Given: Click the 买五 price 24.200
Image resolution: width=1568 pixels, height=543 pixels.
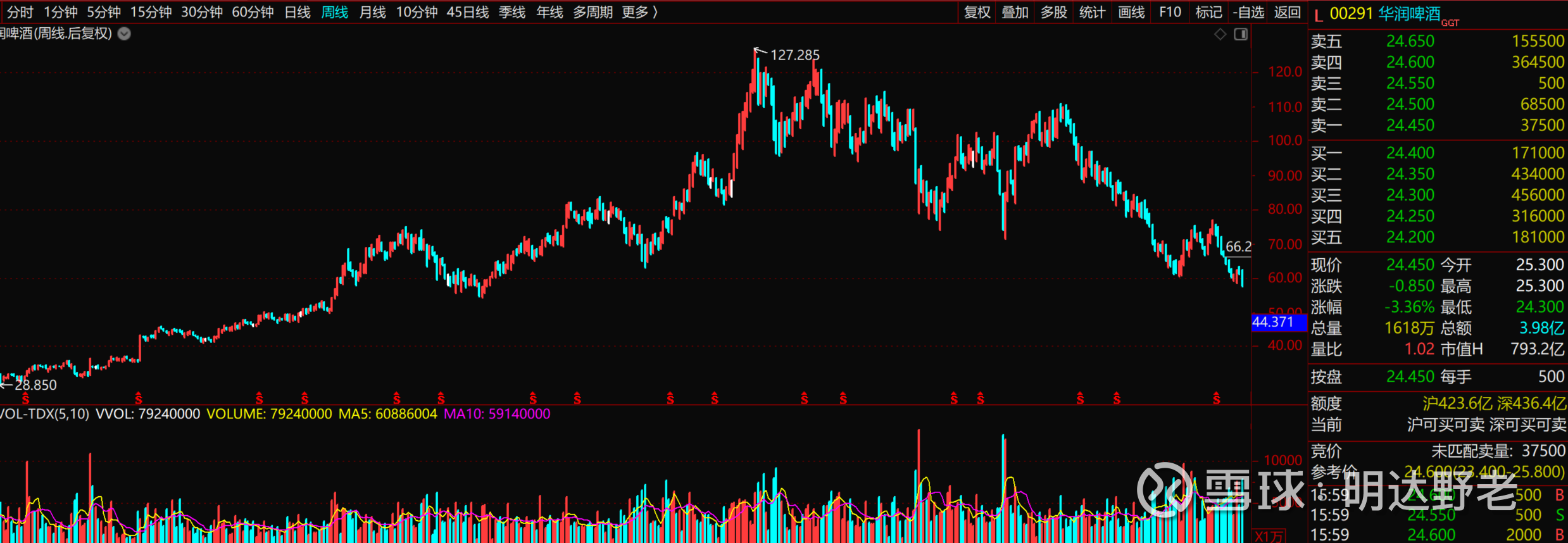Looking at the screenshot, I should pyautogui.click(x=1410, y=237).
